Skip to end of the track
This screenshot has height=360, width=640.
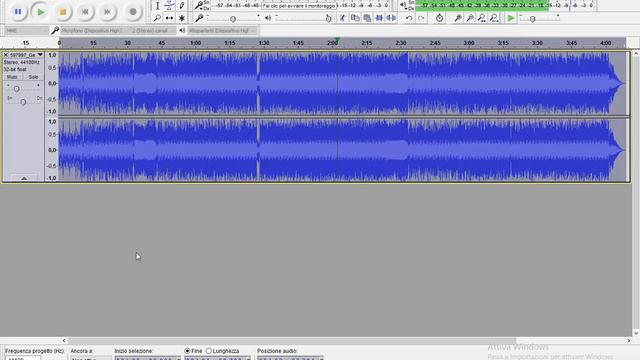(x=107, y=12)
